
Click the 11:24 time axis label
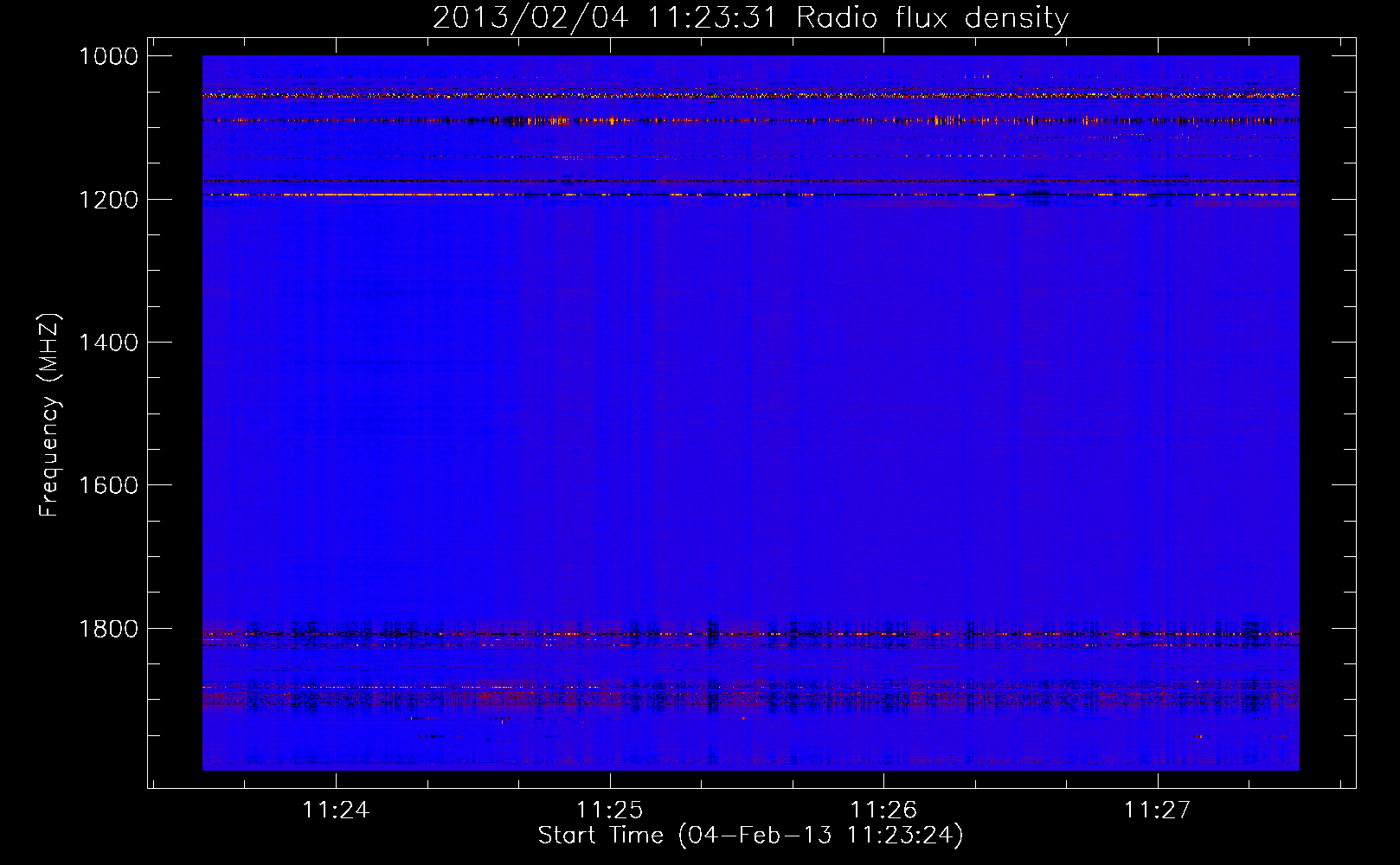pyautogui.click(x=336, y=810)
